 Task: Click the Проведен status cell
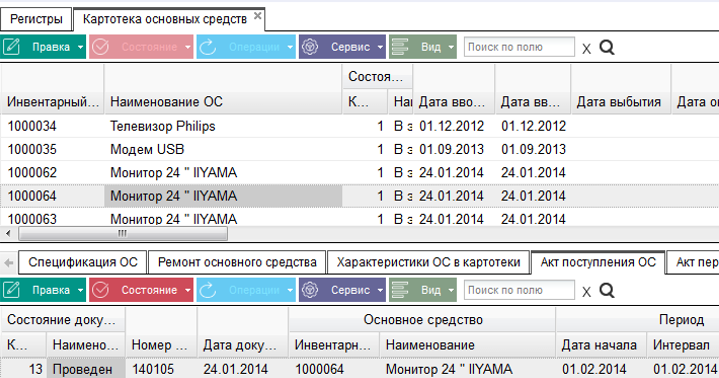[x=85, y=369]
